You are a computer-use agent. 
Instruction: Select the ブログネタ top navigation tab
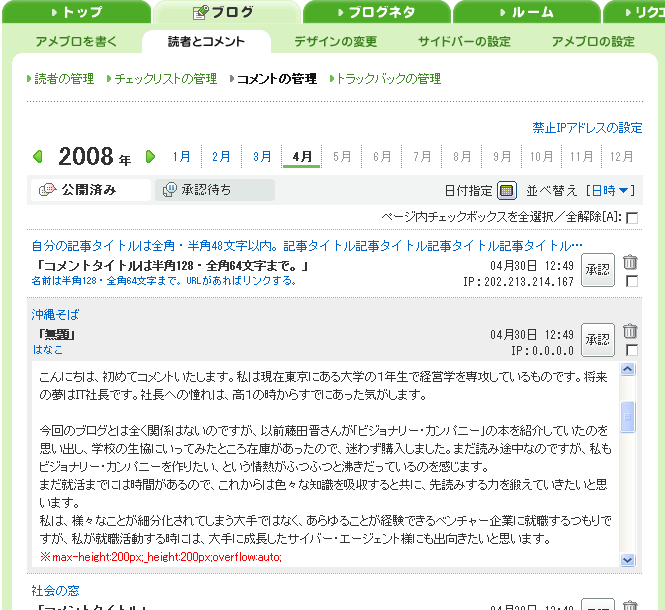pyautogui.click(x=377, y=12)
